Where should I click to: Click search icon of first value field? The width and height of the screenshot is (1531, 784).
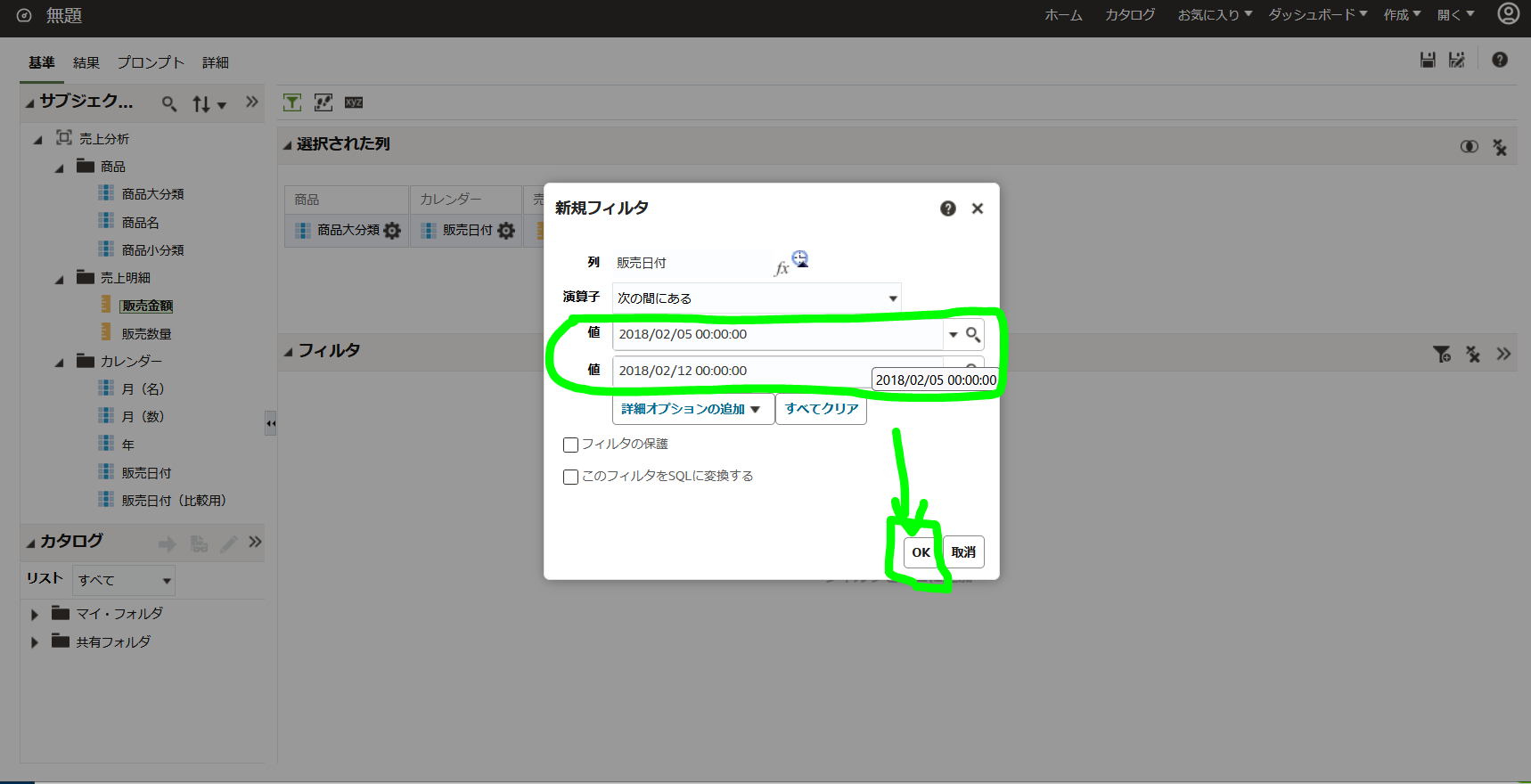(973, 335)
